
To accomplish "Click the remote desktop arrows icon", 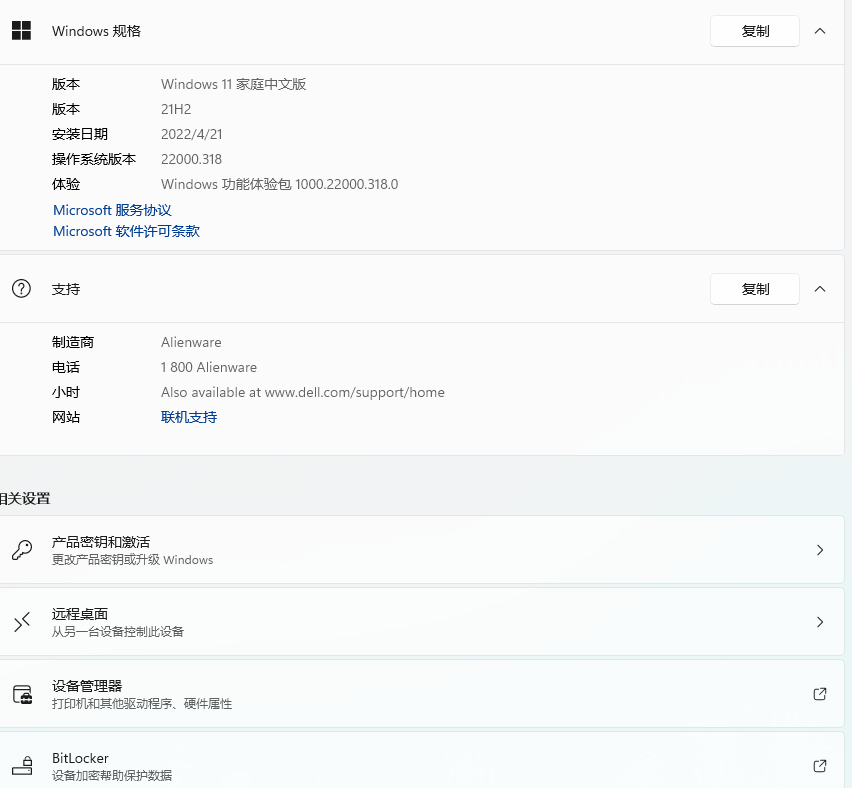I will click(x=22, y=622).
